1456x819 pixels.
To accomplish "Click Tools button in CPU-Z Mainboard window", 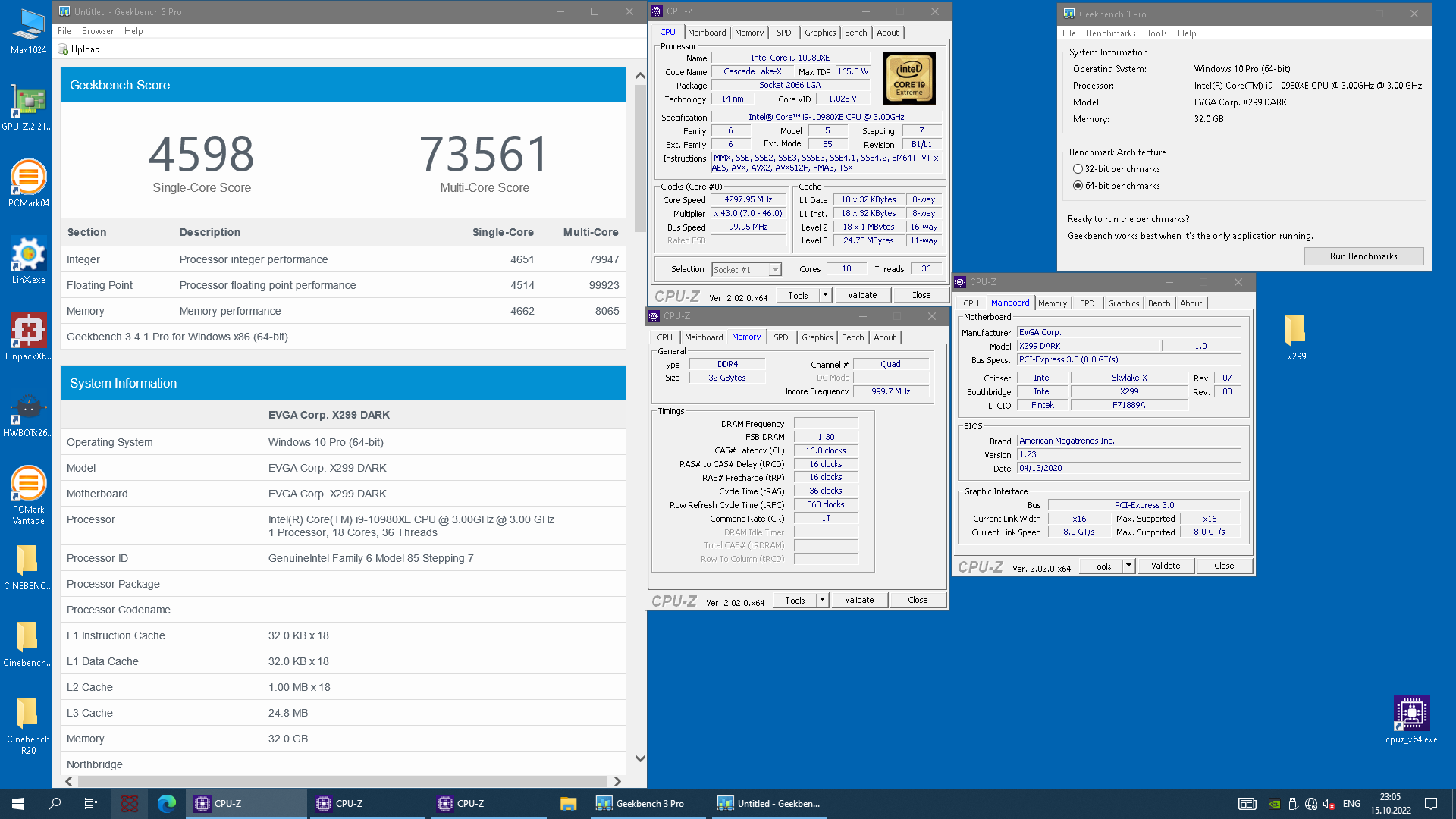I will 1101,566.
